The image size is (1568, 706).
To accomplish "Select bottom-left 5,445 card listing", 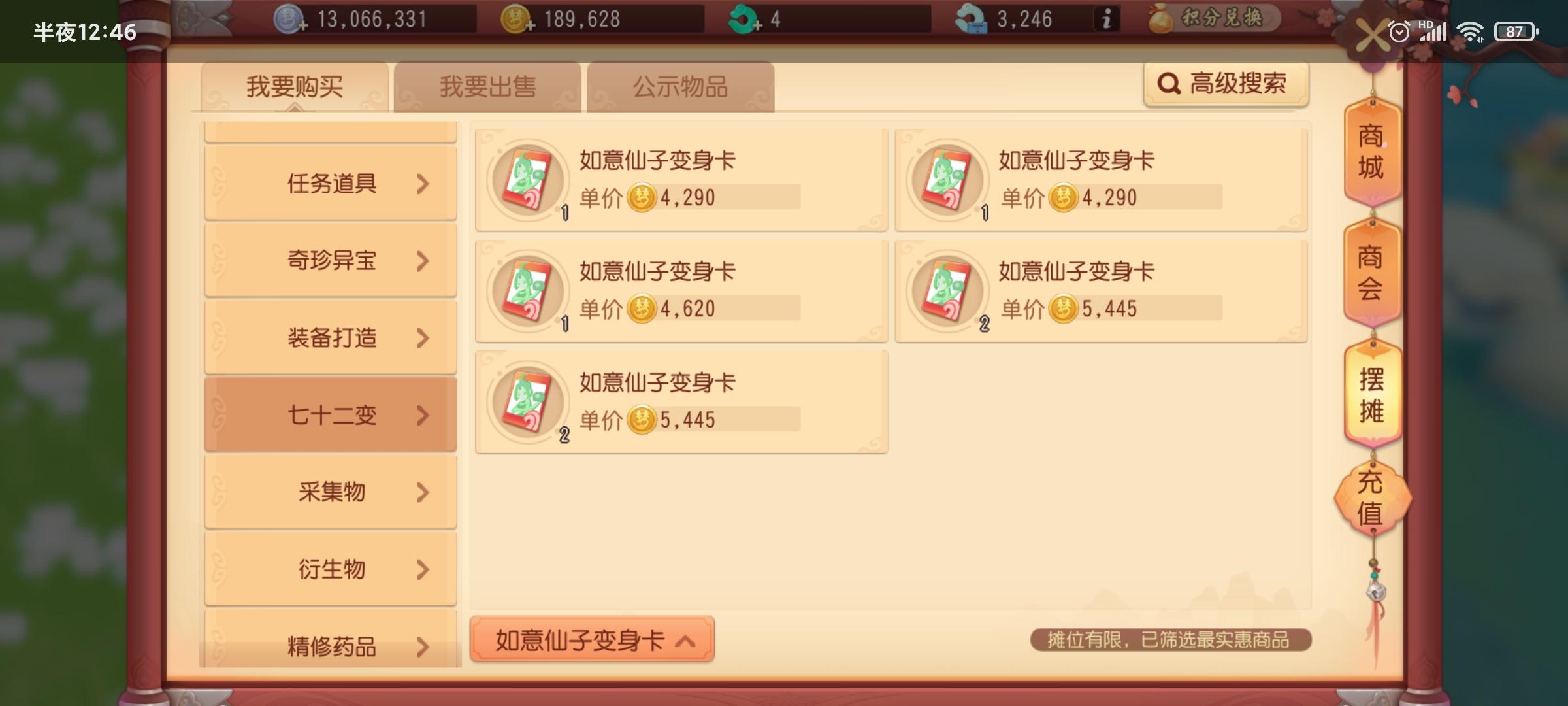I will tap(681, 402).
